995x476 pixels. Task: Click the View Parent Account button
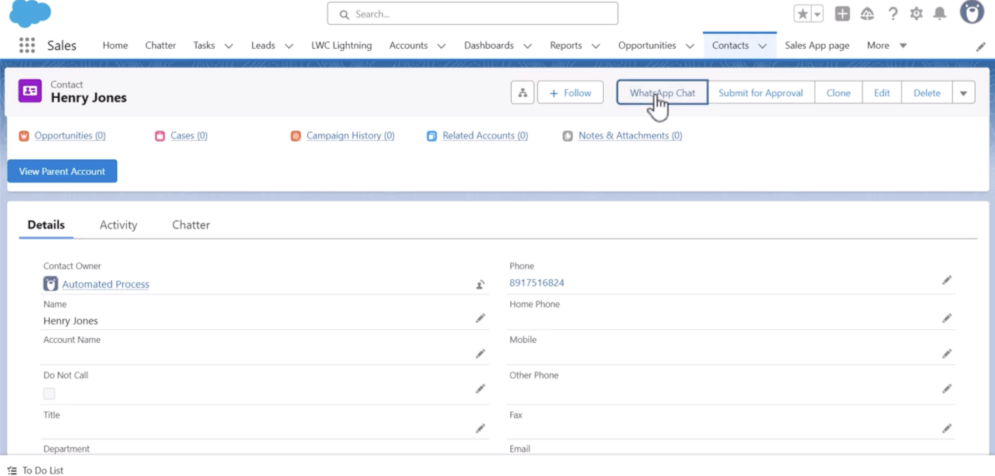(x=62, y=171)
